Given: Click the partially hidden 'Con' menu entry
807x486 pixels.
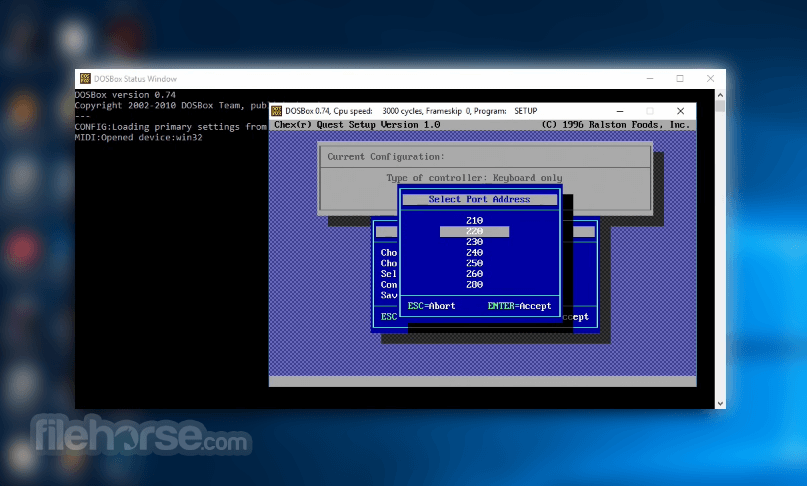Looking at the screenshot, I should (389, 285).
